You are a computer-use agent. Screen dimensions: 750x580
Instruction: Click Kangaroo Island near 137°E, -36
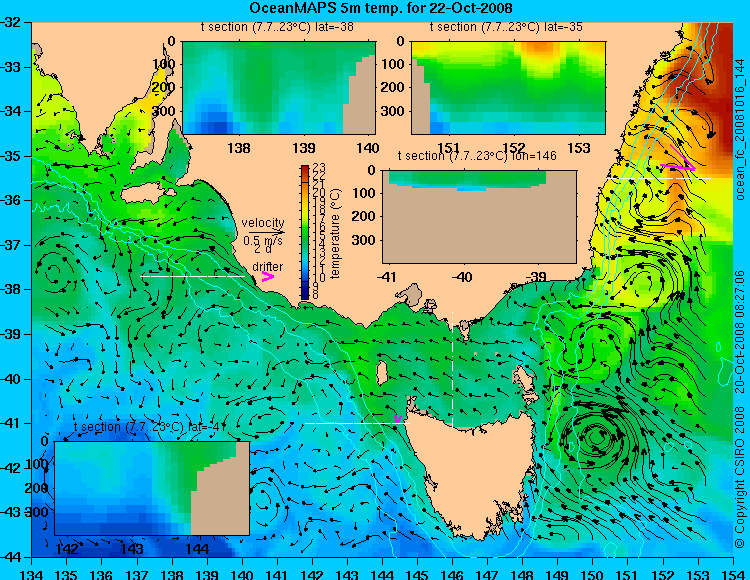[x=147, y=193]
